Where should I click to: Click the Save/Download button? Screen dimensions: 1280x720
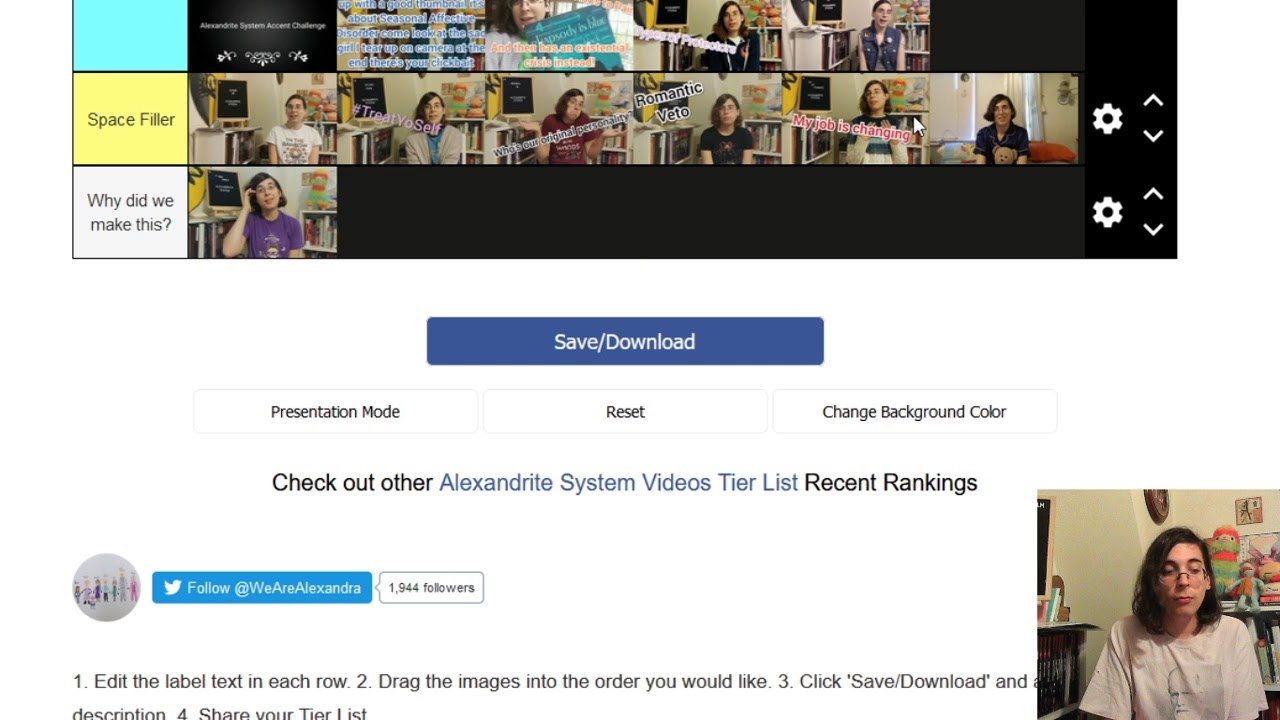click(x=625, y=341)
